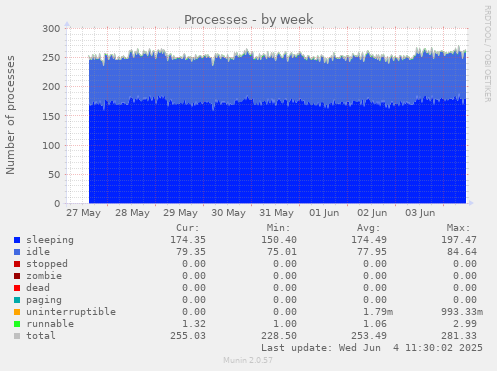Click total minimum value 228.50
The height and width of the screenshot is (371, 497).
click(x=279, y=336)
